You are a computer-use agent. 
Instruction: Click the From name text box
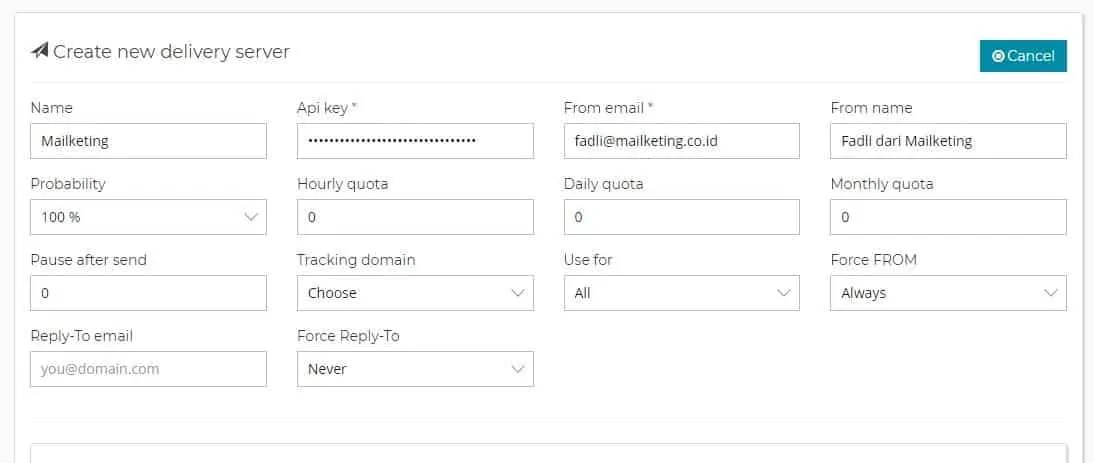pos(948,141)
